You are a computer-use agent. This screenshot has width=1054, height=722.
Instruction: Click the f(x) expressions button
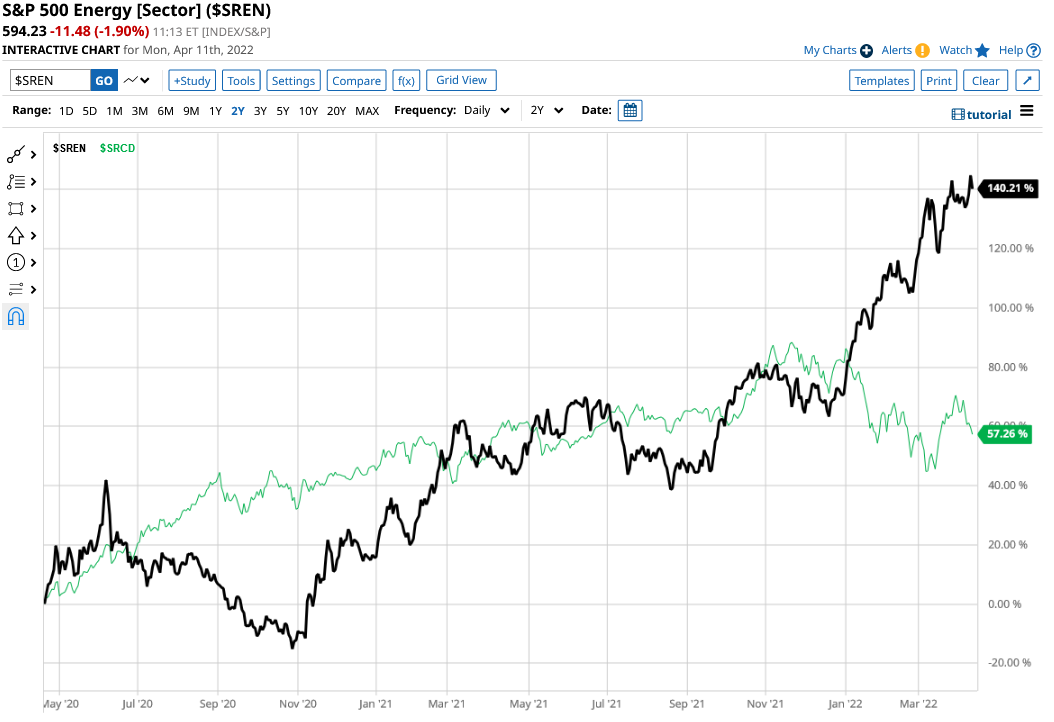pyautogui.click(x=406, y=81)
